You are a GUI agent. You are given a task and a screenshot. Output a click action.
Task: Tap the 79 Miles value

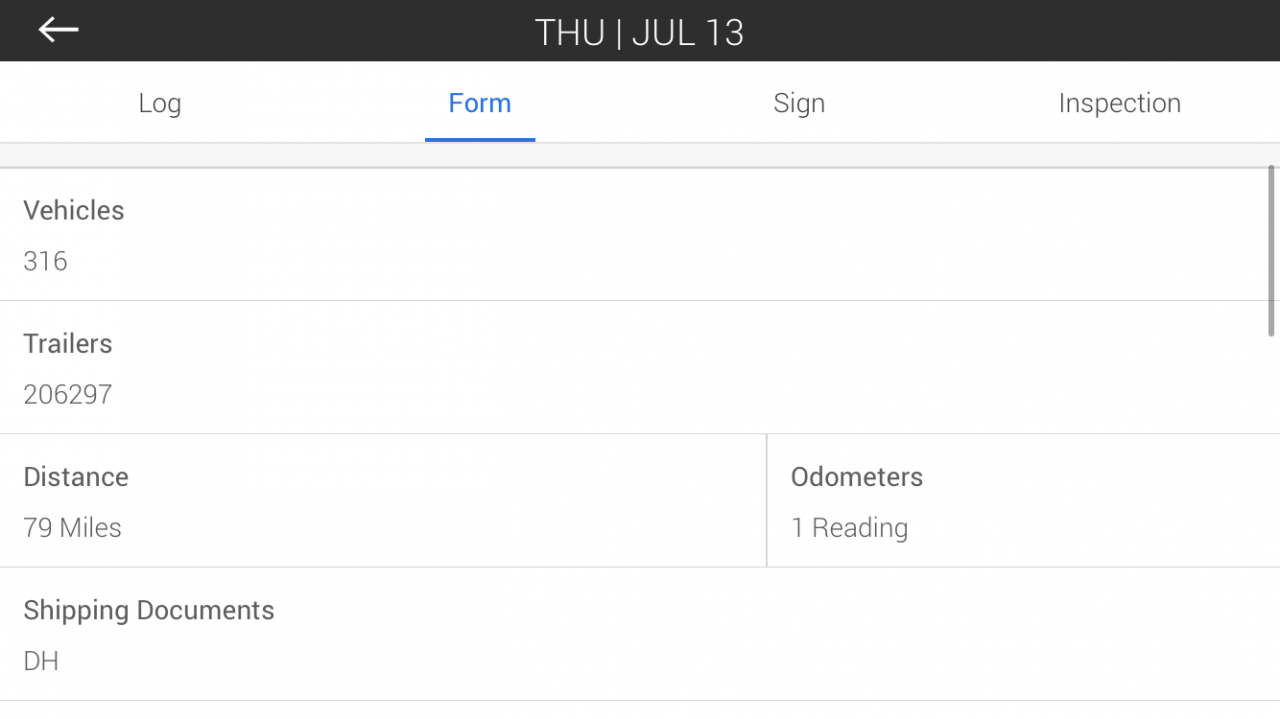pos(72,528)
